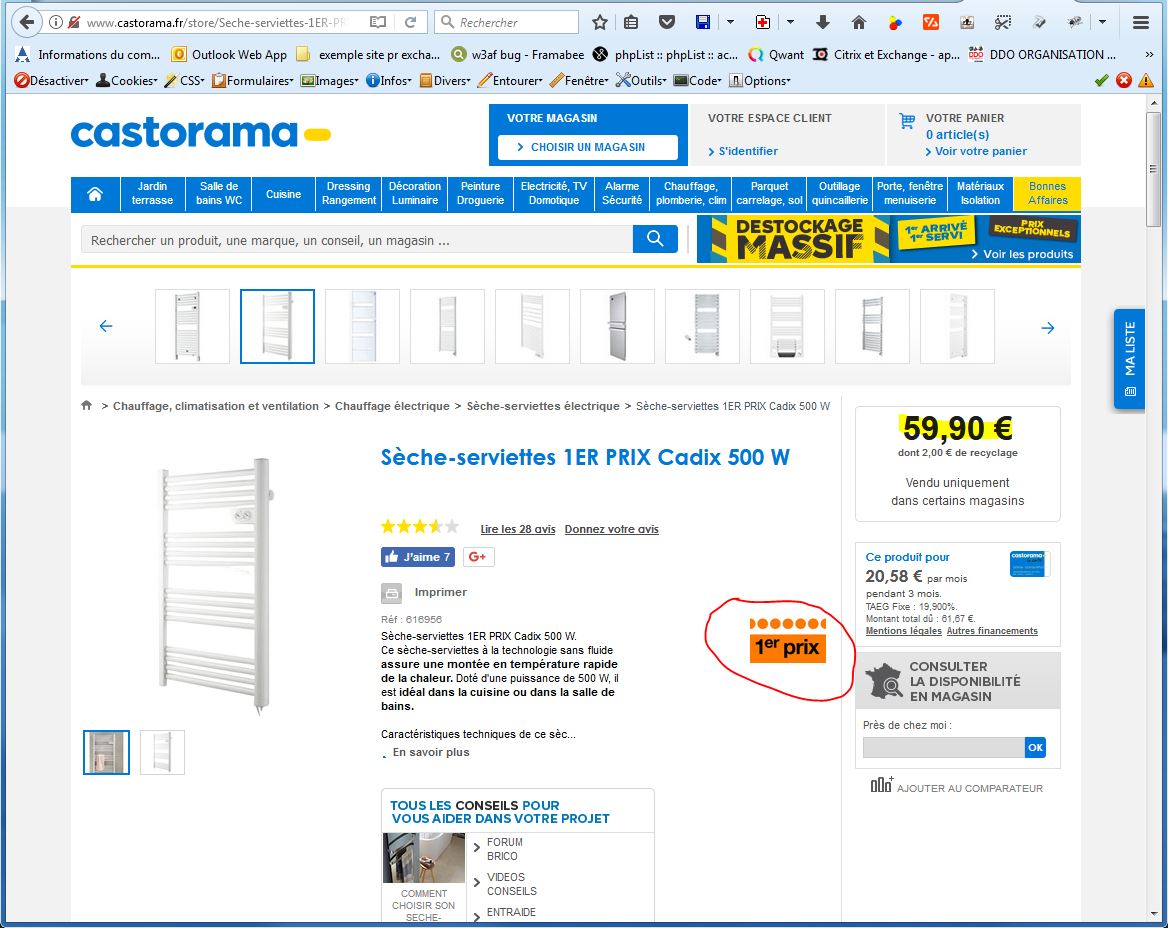Open the Cuisine navigation menu
The image size is (1168, 928).
point(283,194)
